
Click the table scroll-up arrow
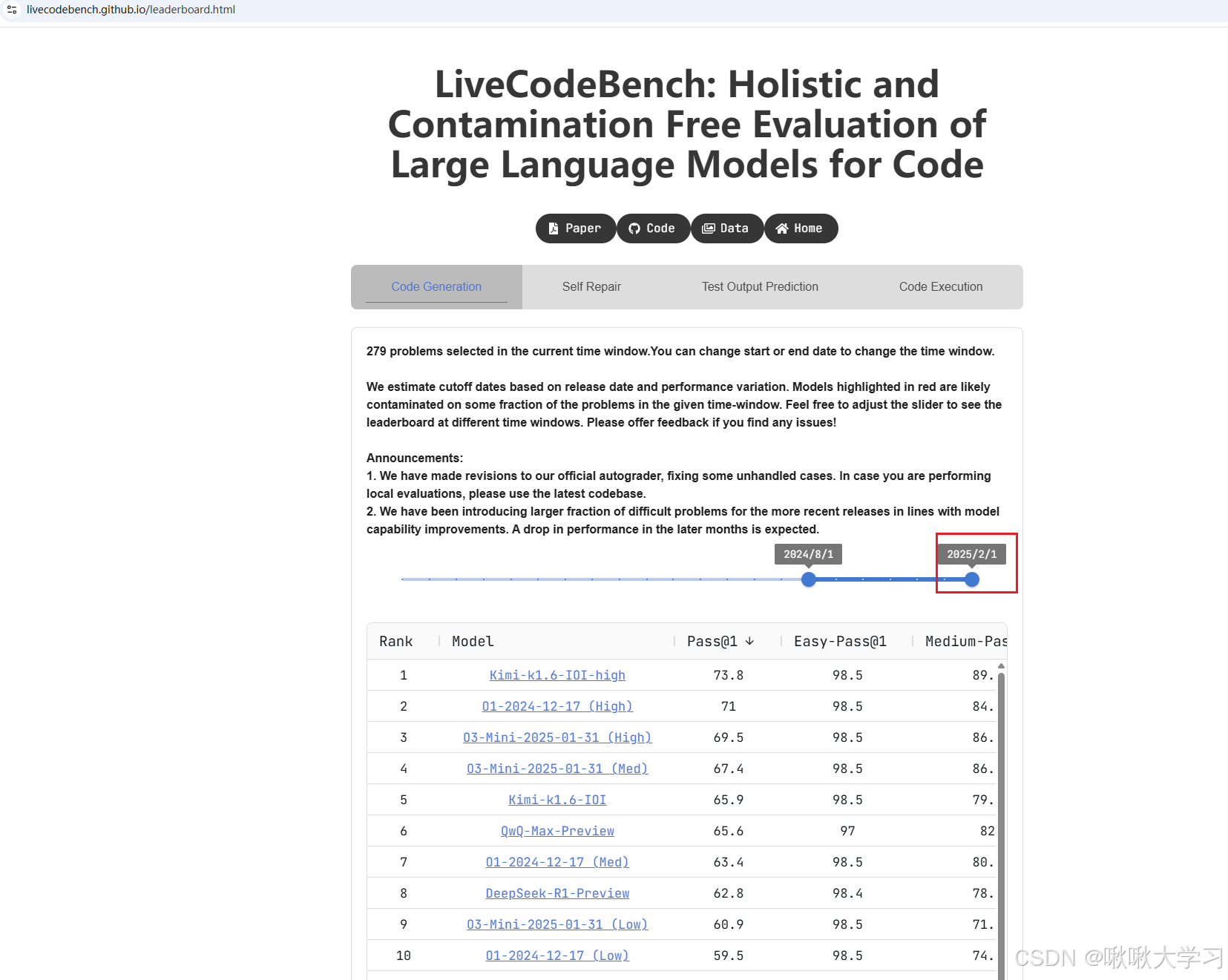[1001, 666]
